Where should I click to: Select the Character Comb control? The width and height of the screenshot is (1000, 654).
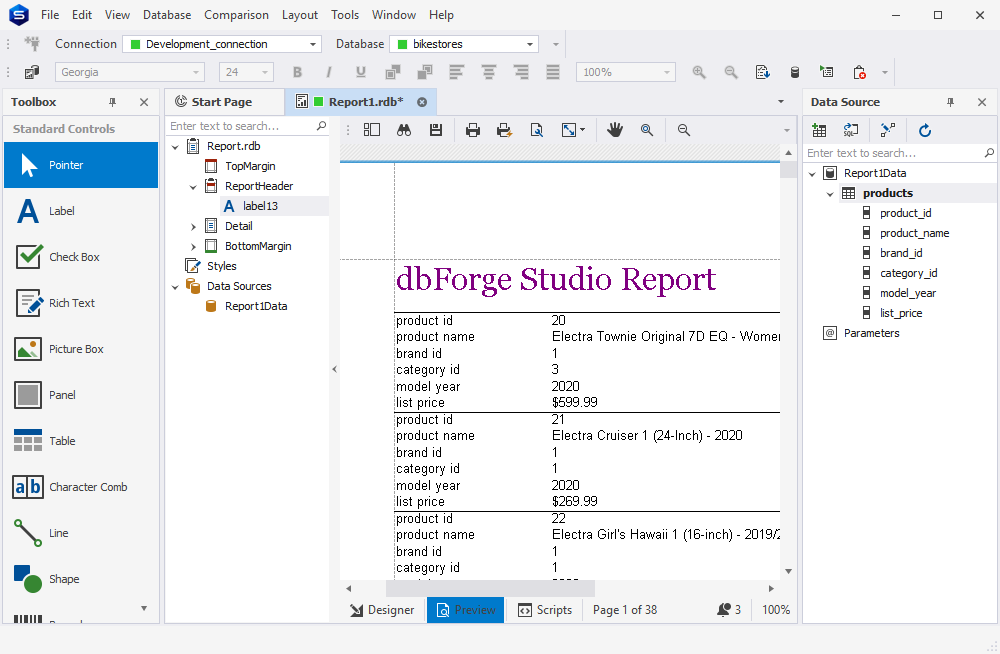point(81,487)
